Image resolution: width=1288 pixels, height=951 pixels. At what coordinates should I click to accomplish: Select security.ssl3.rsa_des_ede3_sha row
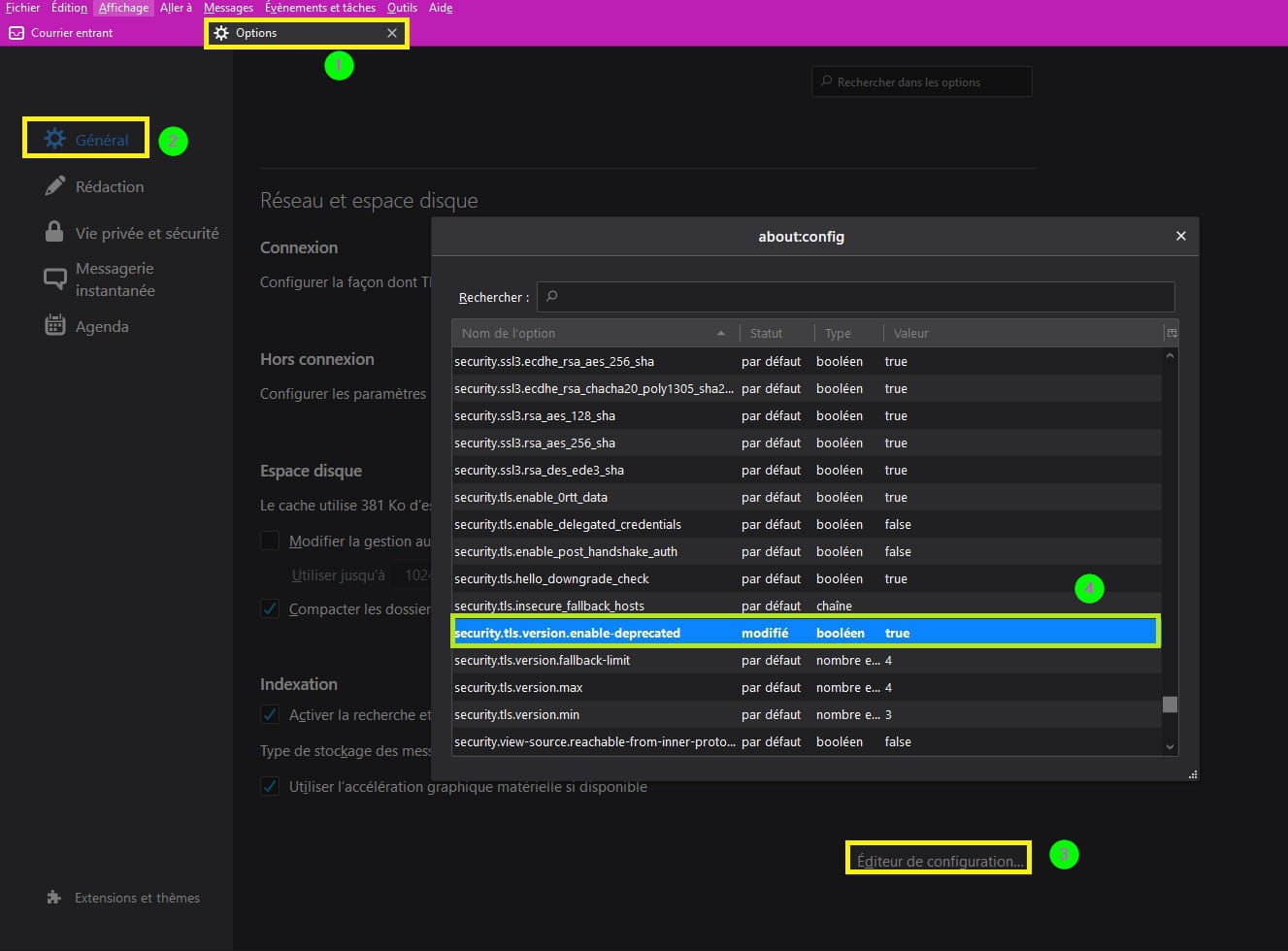tap(807, 470)
